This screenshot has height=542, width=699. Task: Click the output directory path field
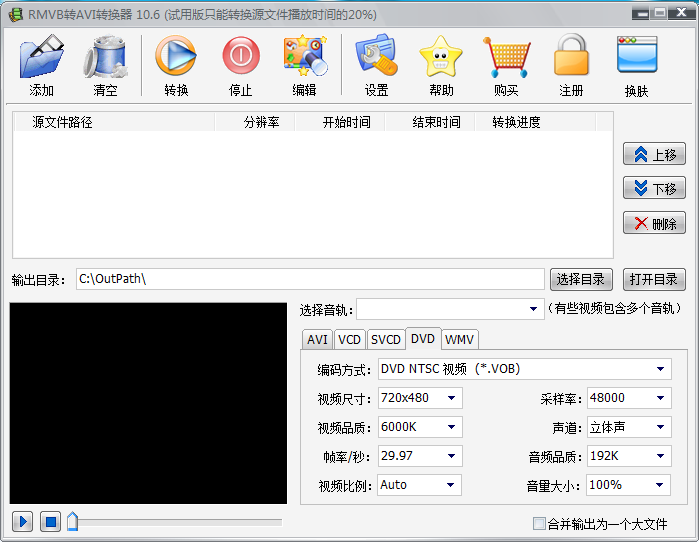310,279
